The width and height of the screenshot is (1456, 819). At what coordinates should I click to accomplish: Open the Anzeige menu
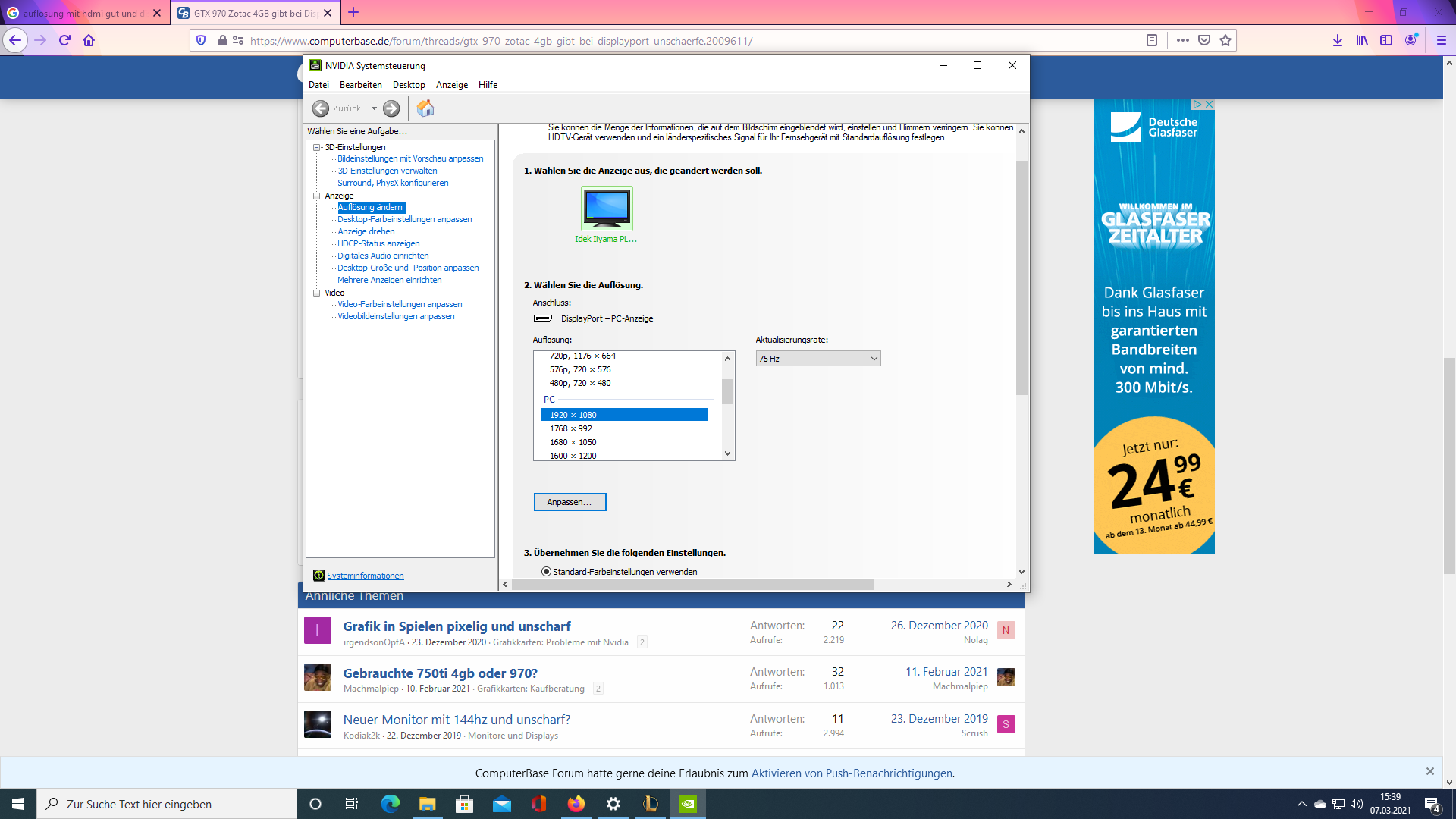coord(451,85)
